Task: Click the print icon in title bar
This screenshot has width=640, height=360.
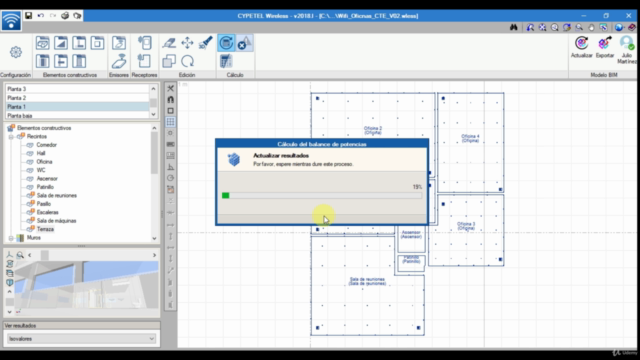Action: tap(65, 16)
